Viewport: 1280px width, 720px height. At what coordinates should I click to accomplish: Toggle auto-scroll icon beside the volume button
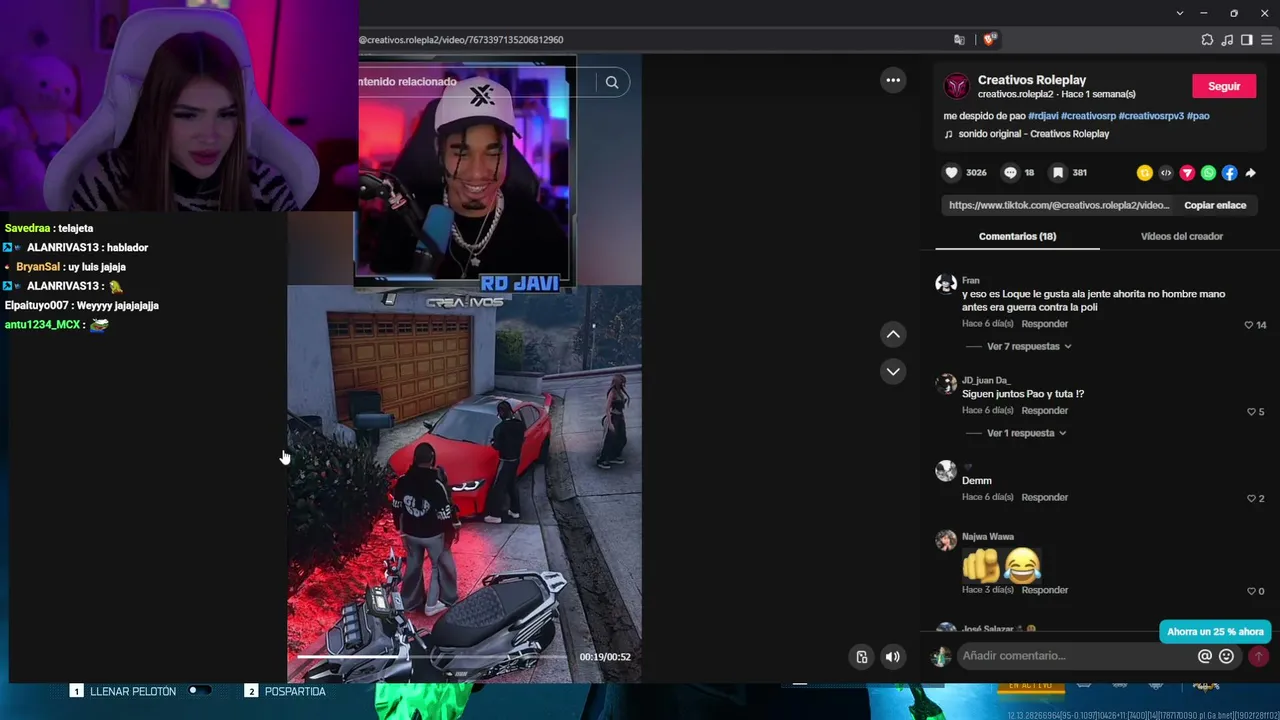point(862,657)
